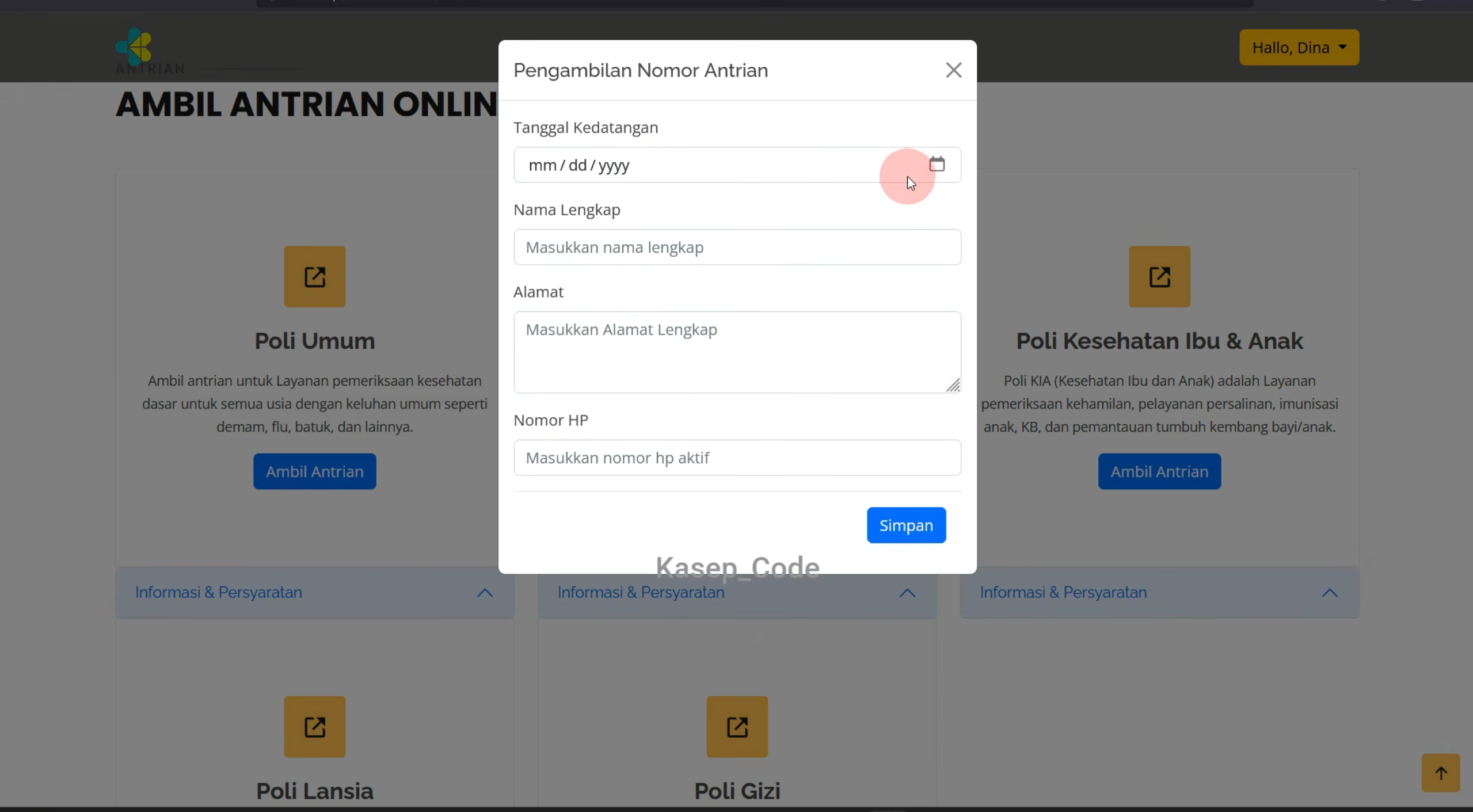
Task: Click the Nomor HP label
Action: click(551, 420)
